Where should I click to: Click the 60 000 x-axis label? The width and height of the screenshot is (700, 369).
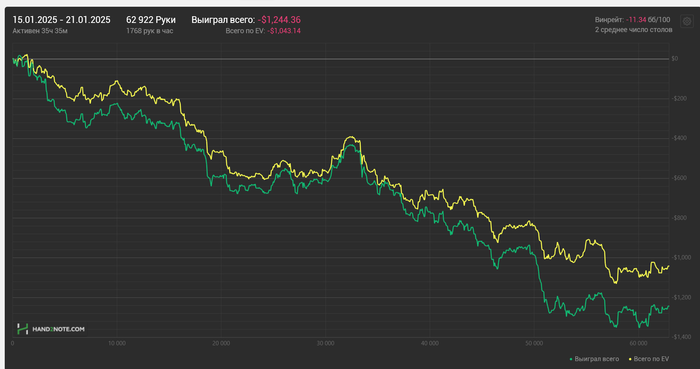(638, 343)
